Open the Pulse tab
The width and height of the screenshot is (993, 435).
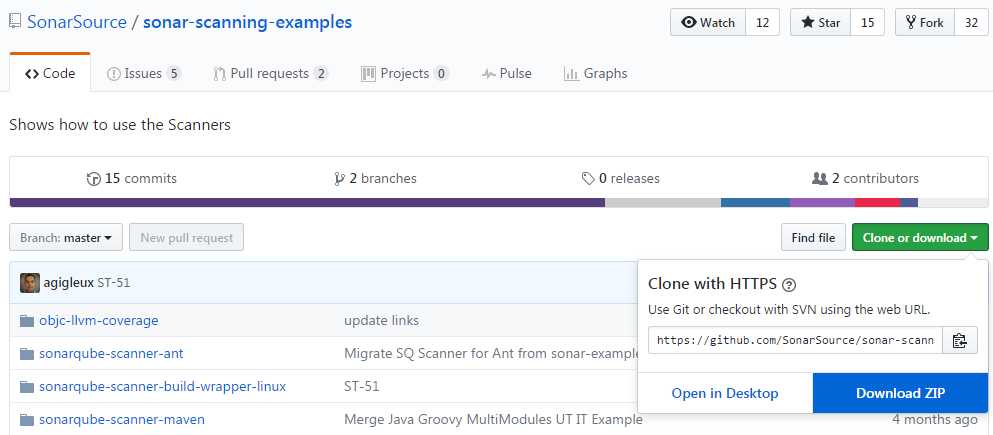tap(507, 73)
